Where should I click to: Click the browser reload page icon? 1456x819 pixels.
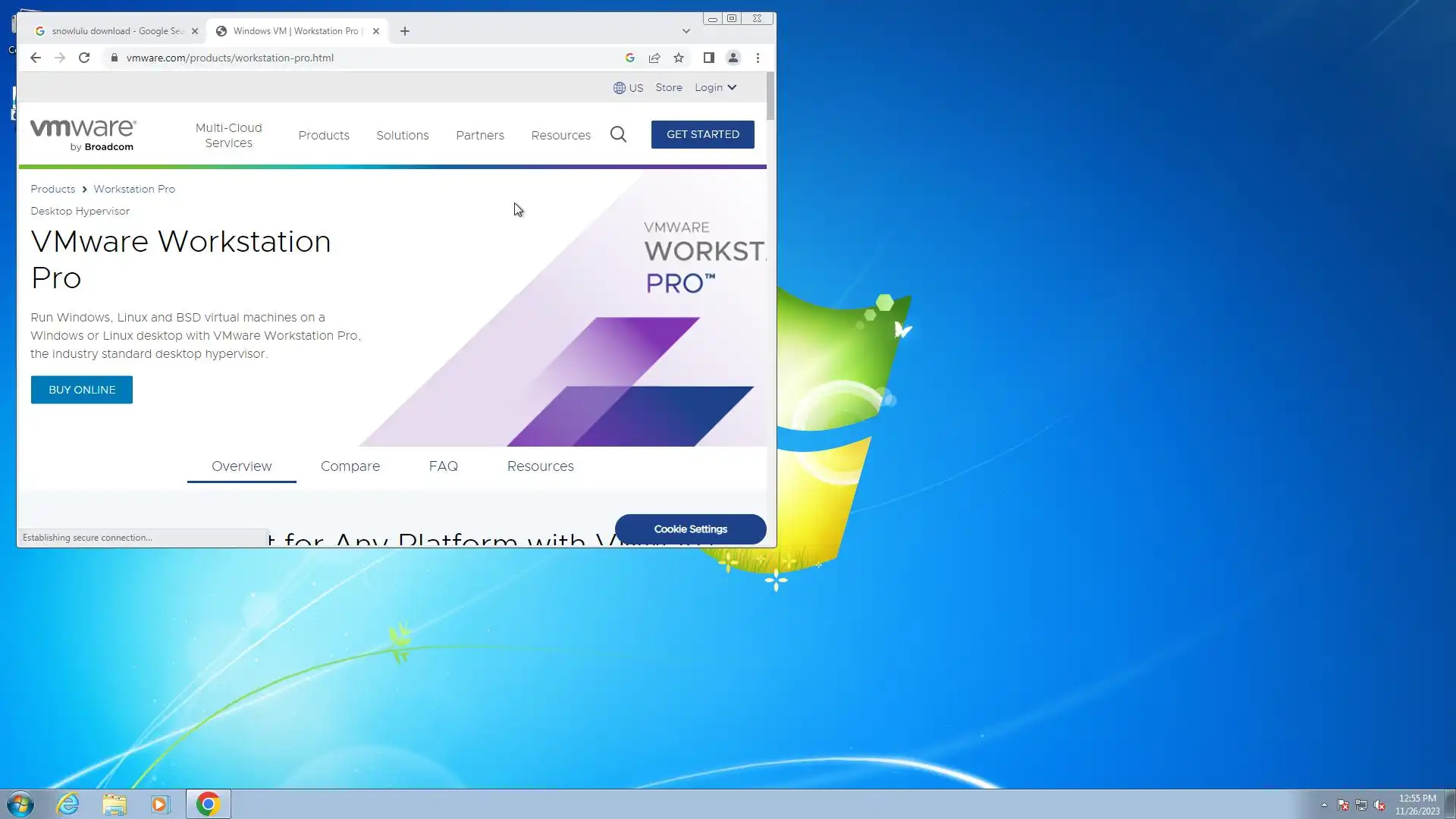(84, 58)
